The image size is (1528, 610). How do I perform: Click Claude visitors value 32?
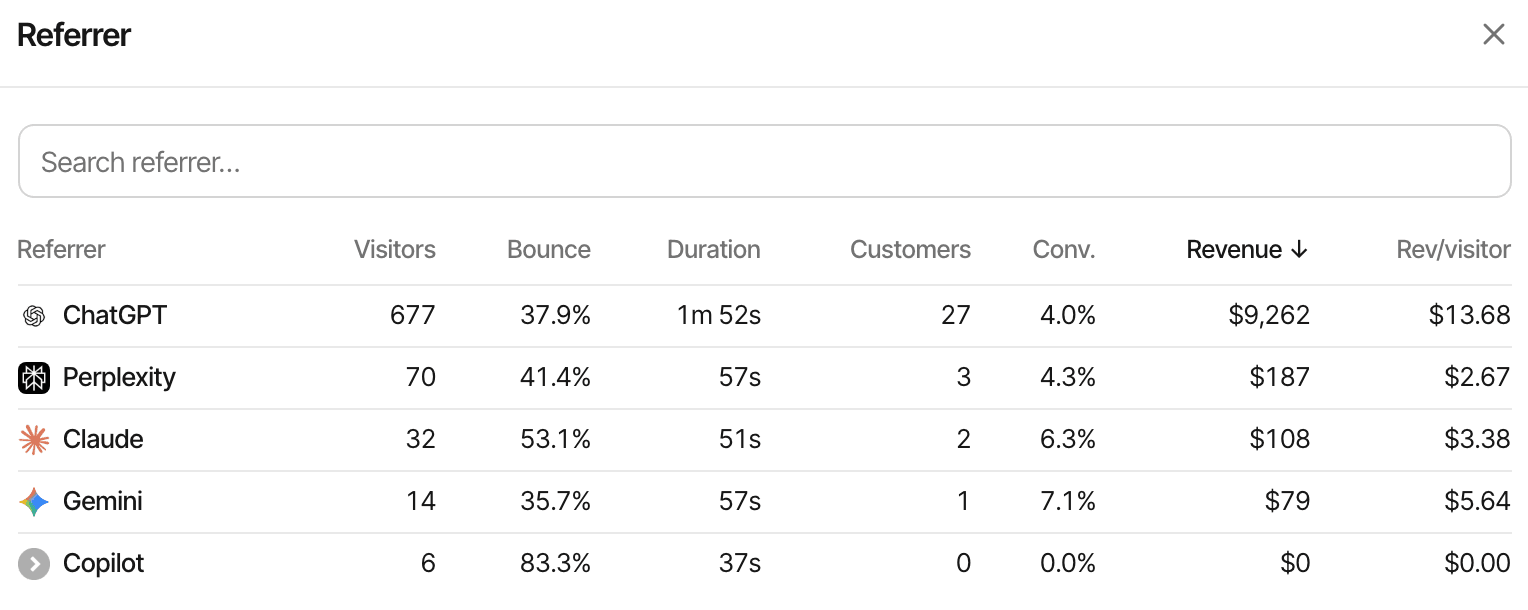pos(421,440)
